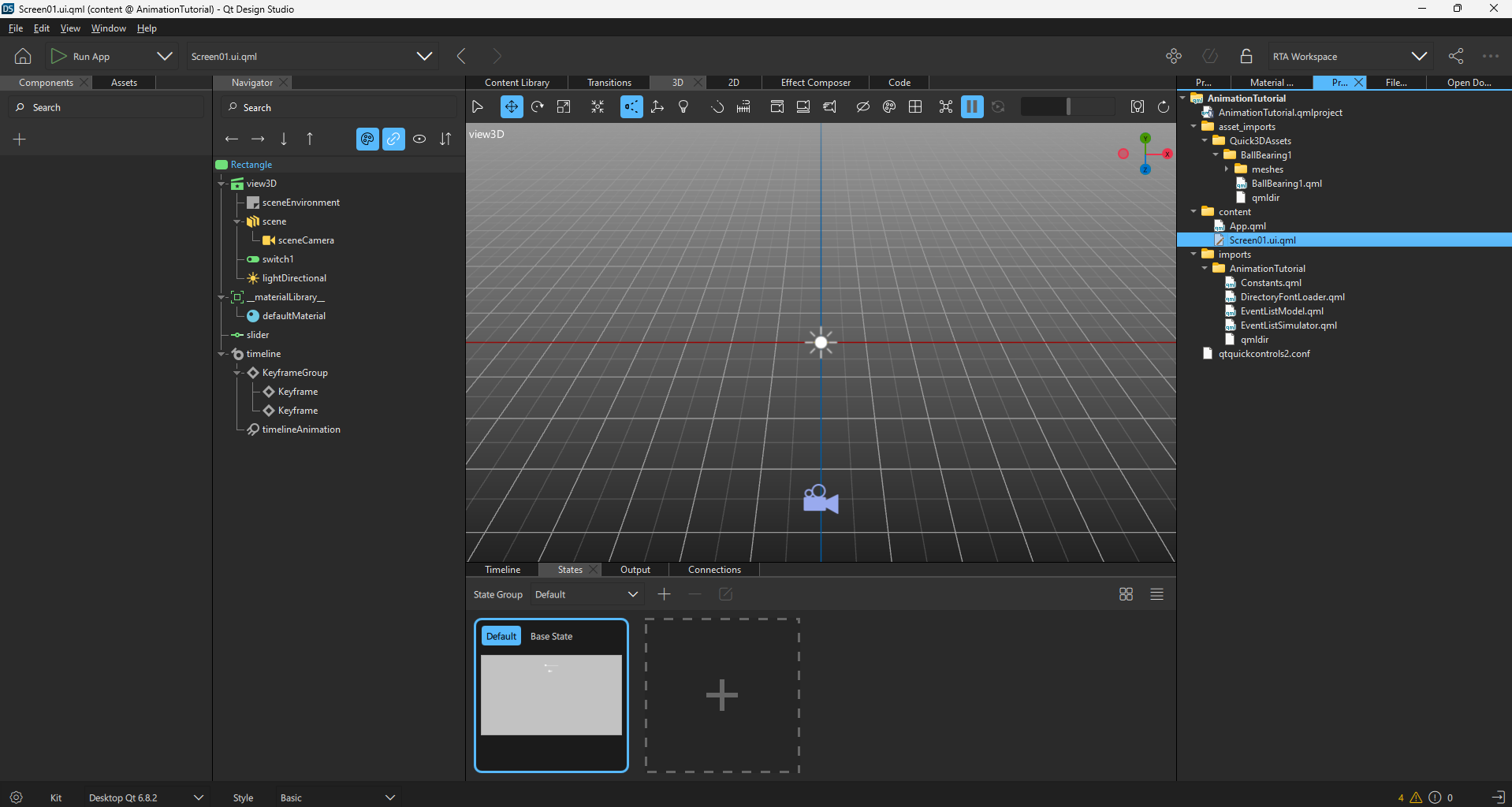Click the fit selected icon in 3D toolbar
The image size is (1512, 807).
click(x=598, y=107)
